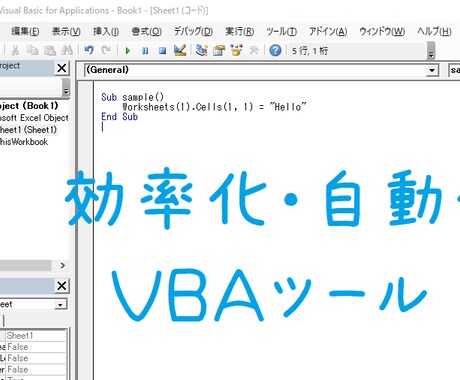Open the デバッグ(D) menu
The width and height of the screenshot is (460, 380).
pyautogui.click(x=193, y=32)
